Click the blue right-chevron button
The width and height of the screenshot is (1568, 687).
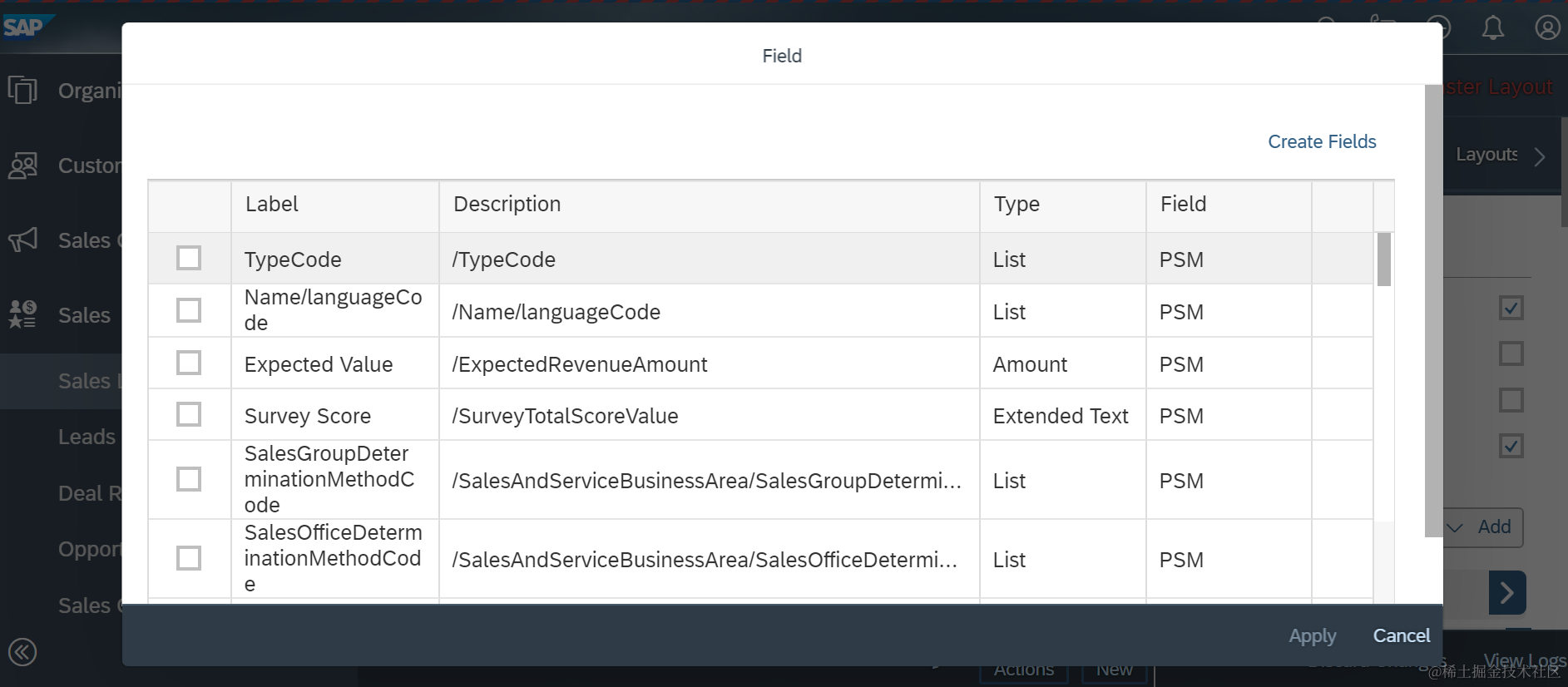1506,592
